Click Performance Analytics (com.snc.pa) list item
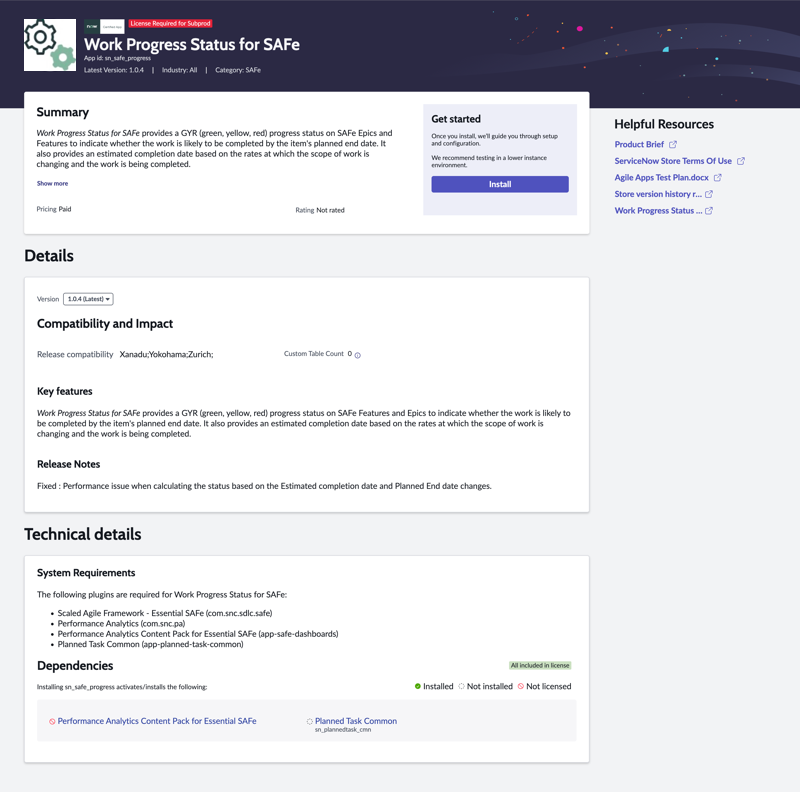Viewport: 800px width, 792px height. [x=121, y=624]
